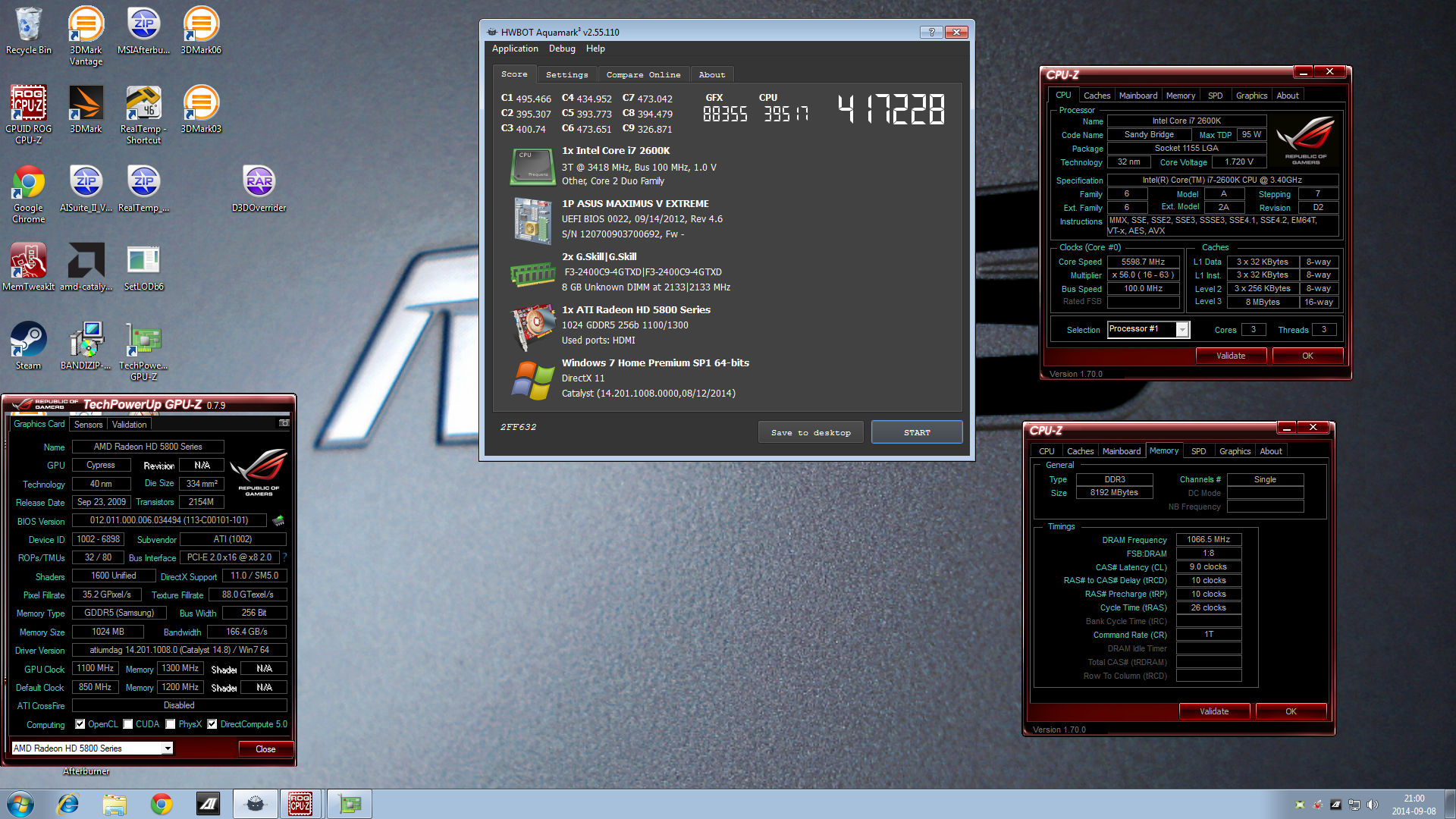
Task: Open the Recycle Bin desktop icon
Action: [x=29, y=30]
